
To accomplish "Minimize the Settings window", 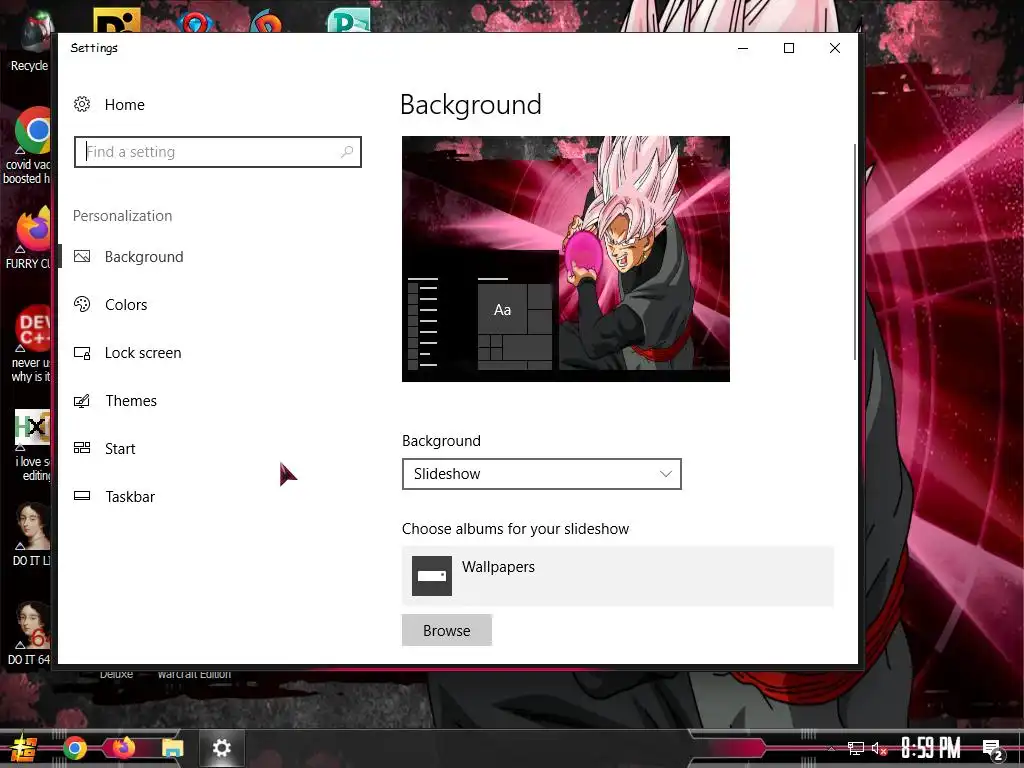I will 743,48.
